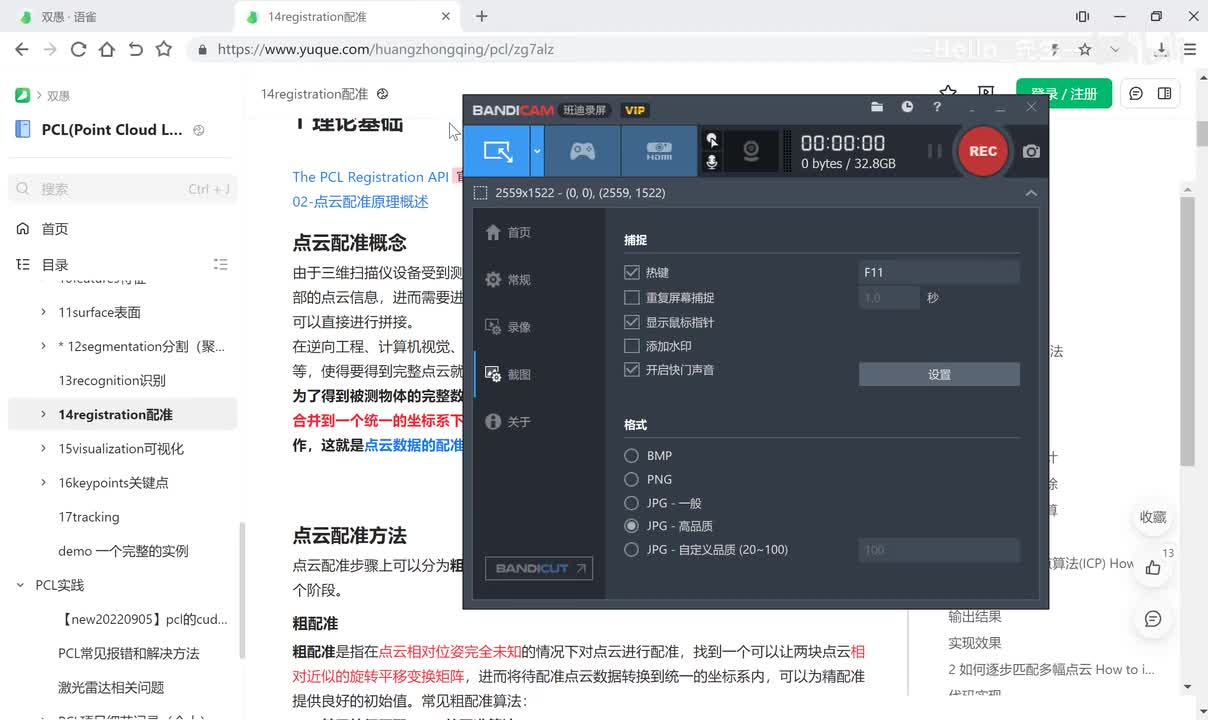Enable 重复屏幕捕捉 checkbox
The height and width of the screenshot is (720, 1208).
(631, 297)
